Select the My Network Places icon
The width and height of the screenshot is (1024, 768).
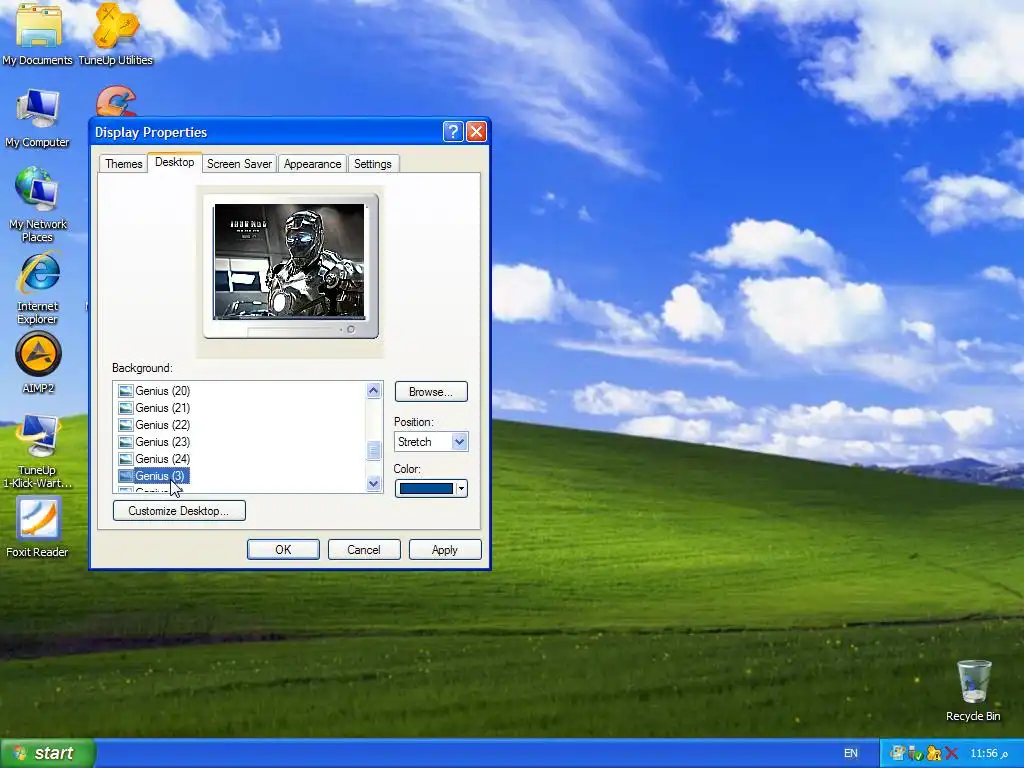pyautogui.click(x=37, y=204)
